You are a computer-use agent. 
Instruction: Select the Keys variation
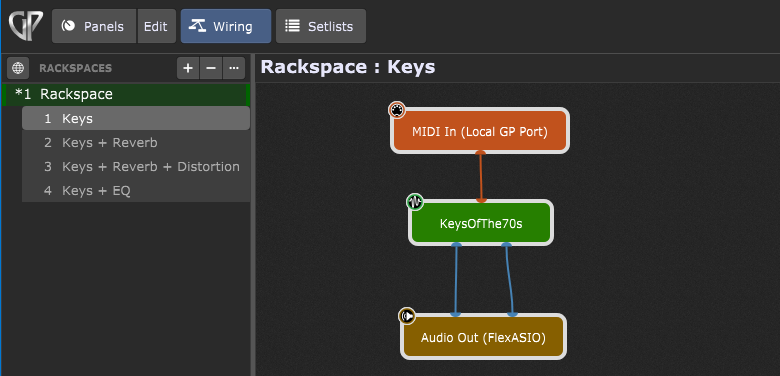136,119
